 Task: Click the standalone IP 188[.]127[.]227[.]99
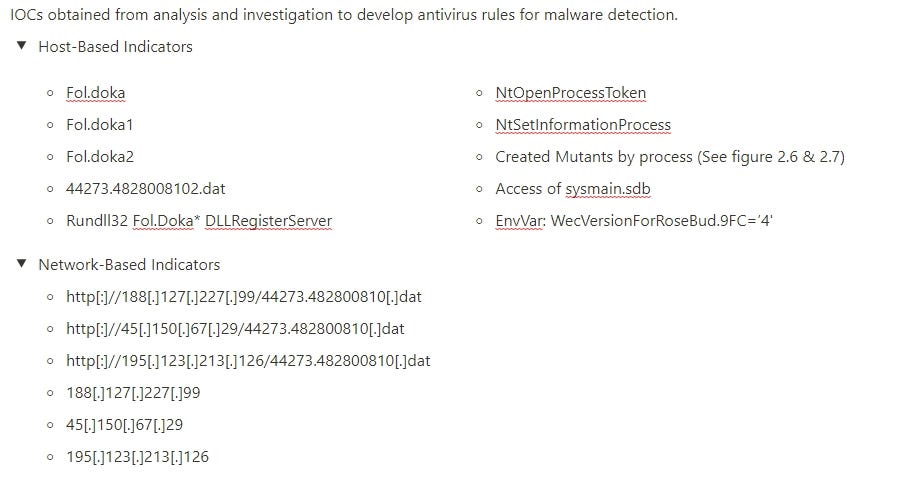[133, 393]
